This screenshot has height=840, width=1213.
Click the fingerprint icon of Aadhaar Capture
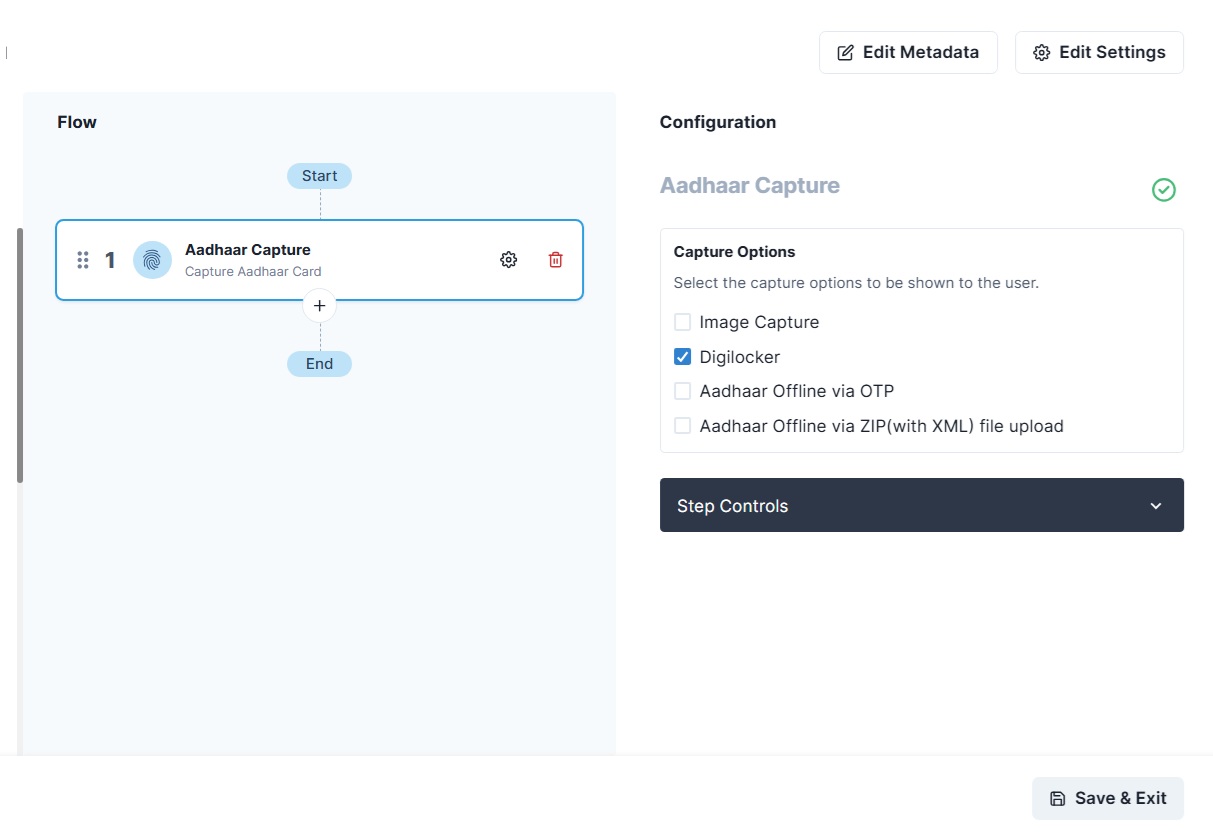152,260
